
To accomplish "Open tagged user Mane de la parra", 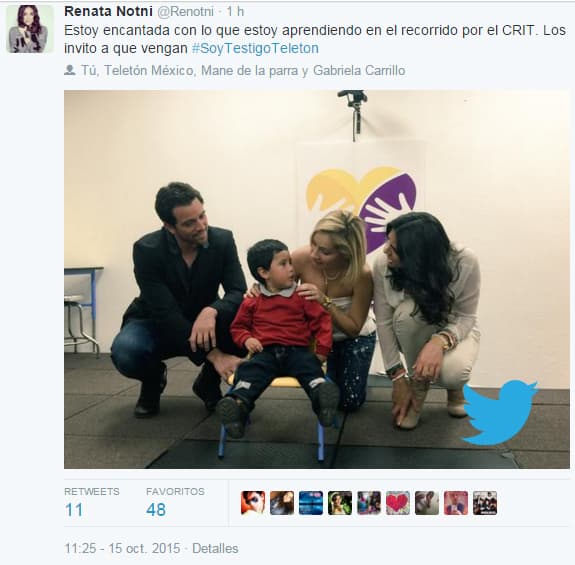I will click(x=249, y=70).
